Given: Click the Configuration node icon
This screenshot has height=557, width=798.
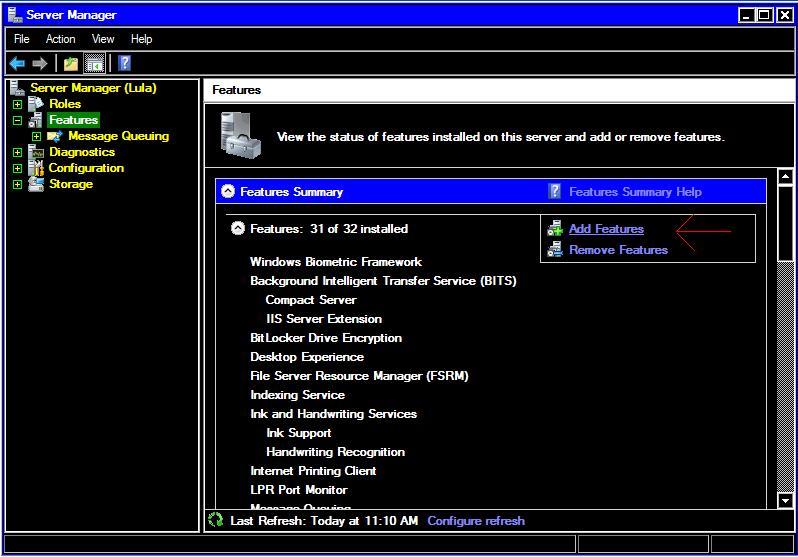Looking at the screenshot, I should click(36, 168).
